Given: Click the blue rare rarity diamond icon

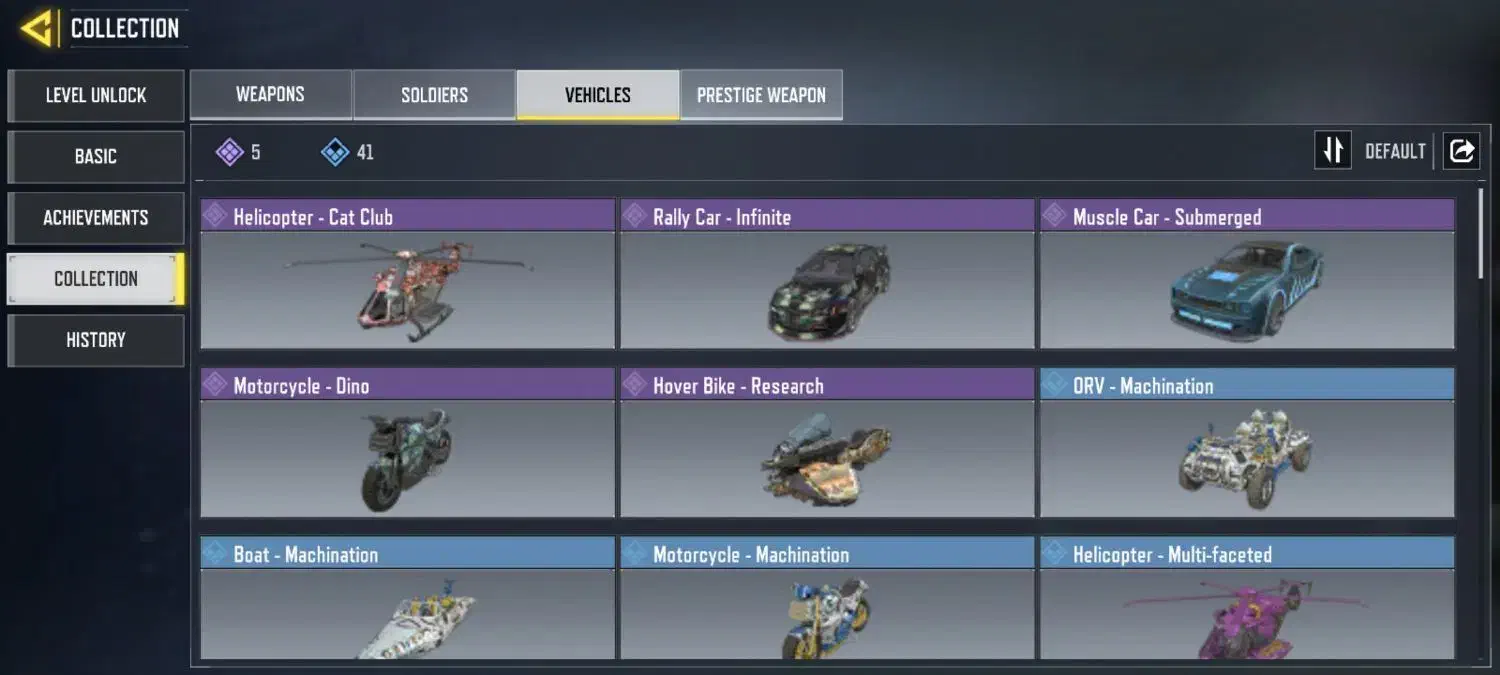Looking at the screenshot, I should 335,152.
